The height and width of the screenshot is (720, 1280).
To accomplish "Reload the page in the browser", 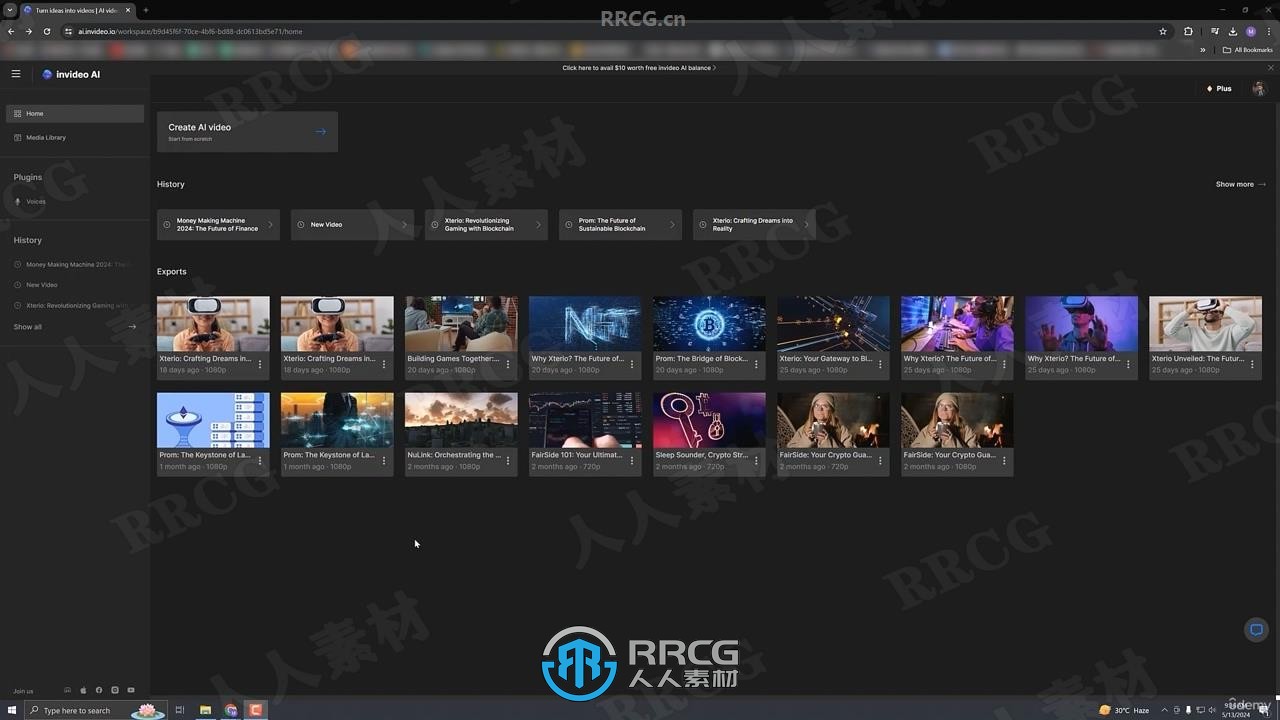I will tap(46, 31).
